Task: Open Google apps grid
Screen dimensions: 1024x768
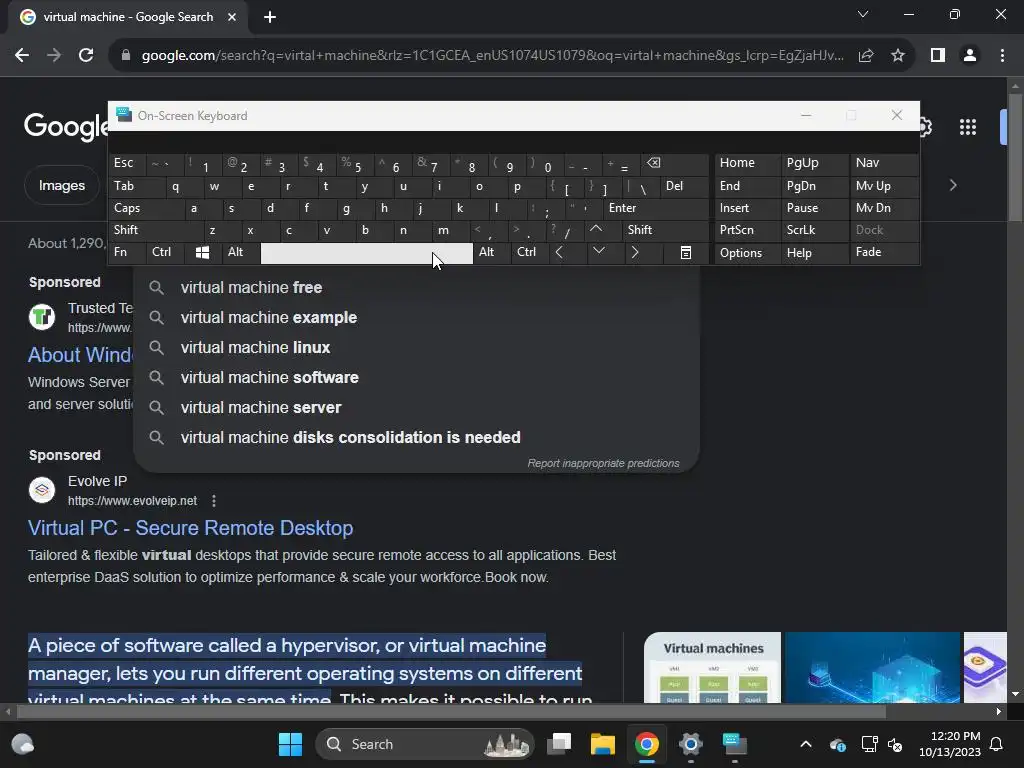Action: pyautogui.click(x=968, y=127)
